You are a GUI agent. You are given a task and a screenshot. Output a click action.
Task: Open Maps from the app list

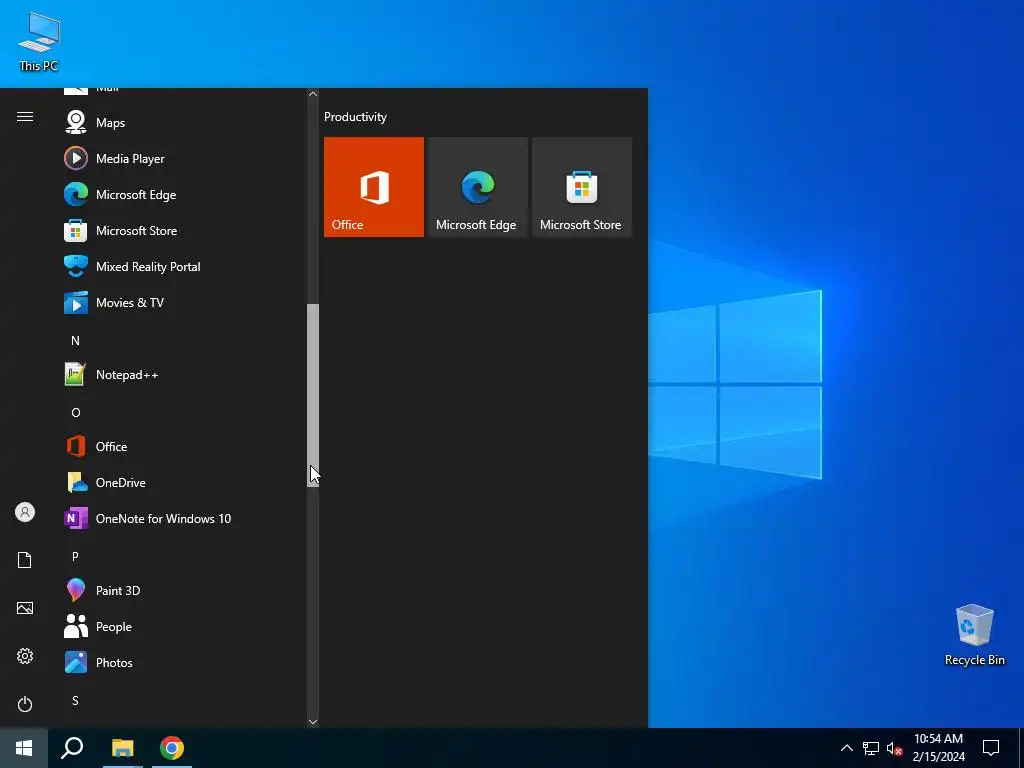coord(183,123)
